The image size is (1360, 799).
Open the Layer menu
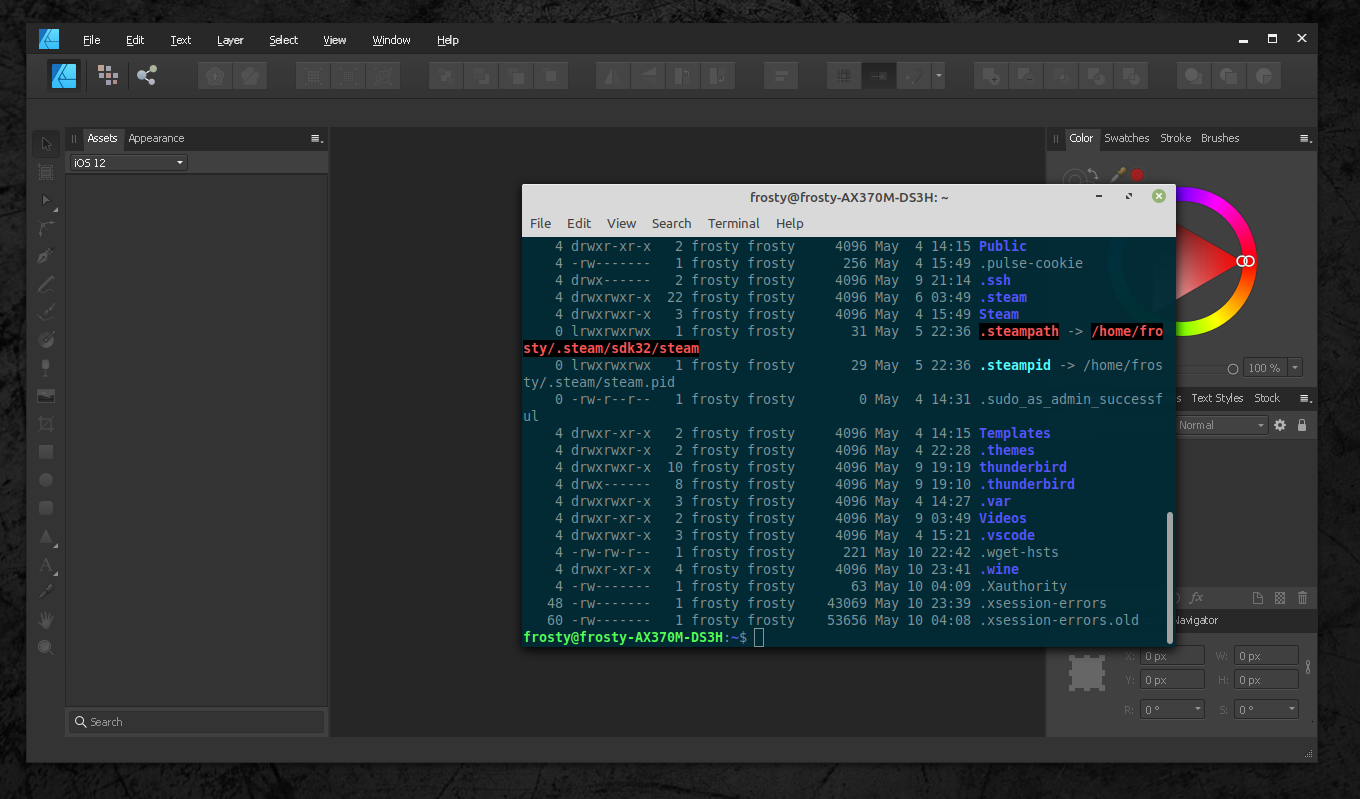click(230, 40)
